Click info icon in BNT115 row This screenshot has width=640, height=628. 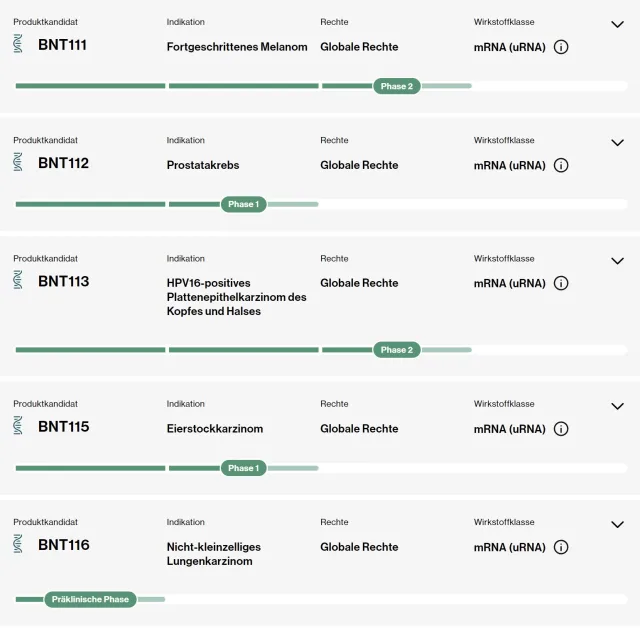[x=561, y=429]
